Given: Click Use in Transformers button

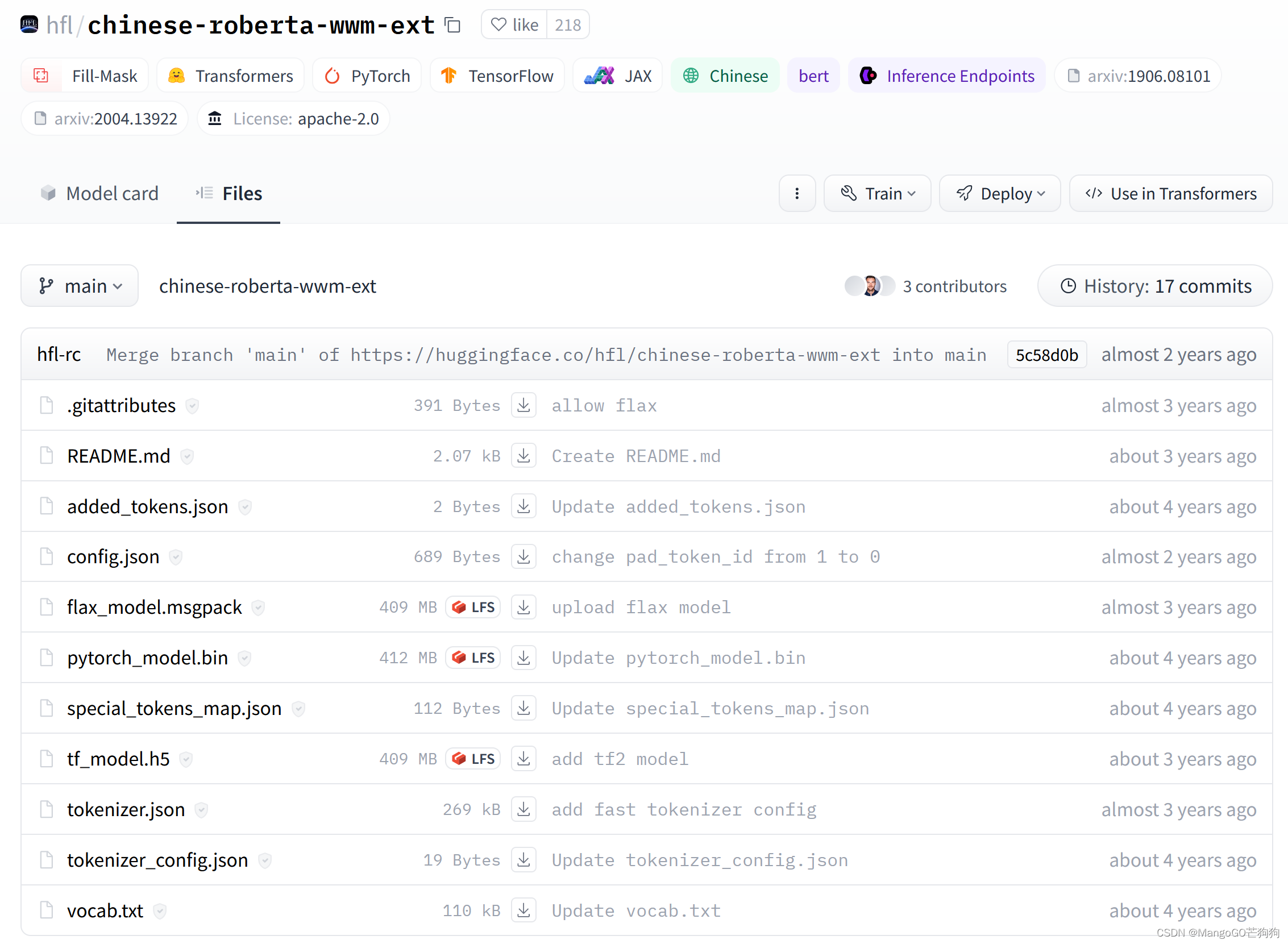Looking at the screenshot, I should pyautogui.click(x=1171, y=194).
